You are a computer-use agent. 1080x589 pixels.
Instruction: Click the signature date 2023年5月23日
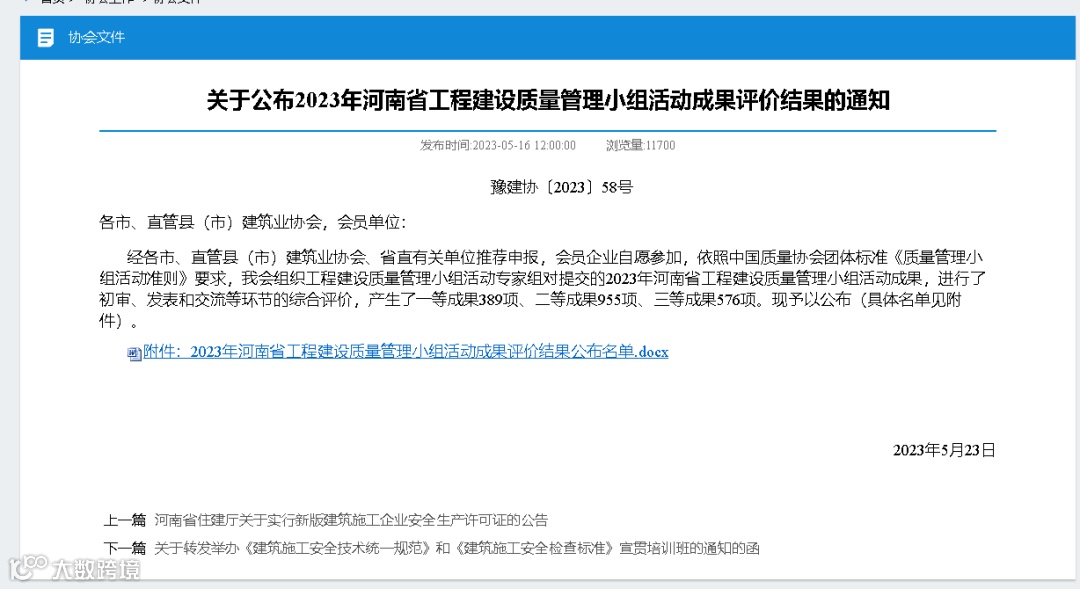[944, 451]
